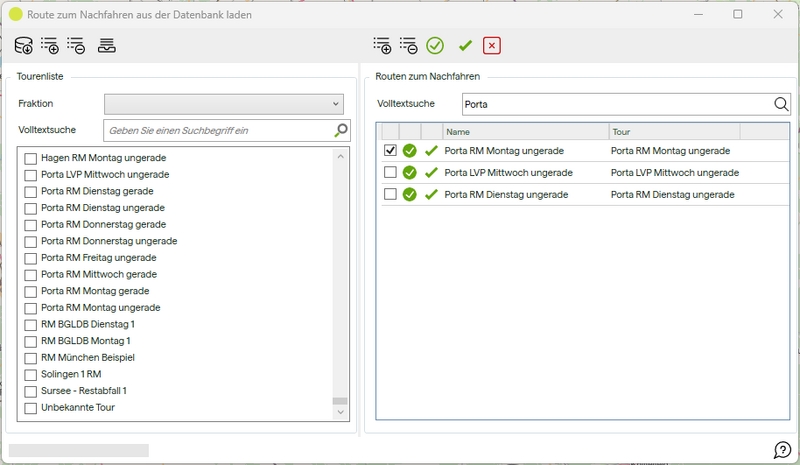This screenshot has width=800, height=465.
Task: Click the yellow application icon in title bar
Action: (16, 14)
